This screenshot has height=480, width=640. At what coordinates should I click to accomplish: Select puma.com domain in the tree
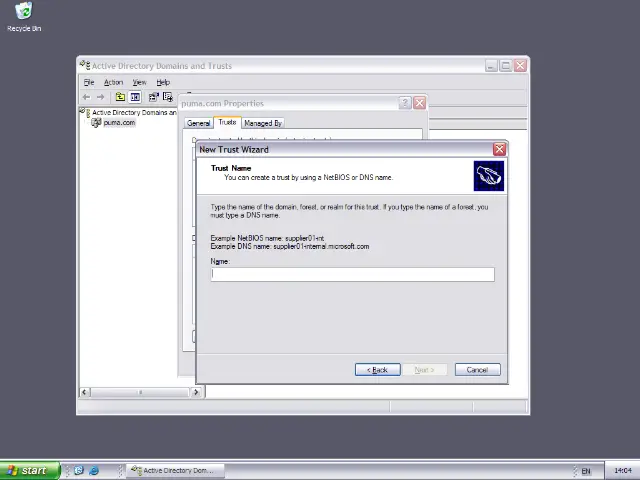118,123
